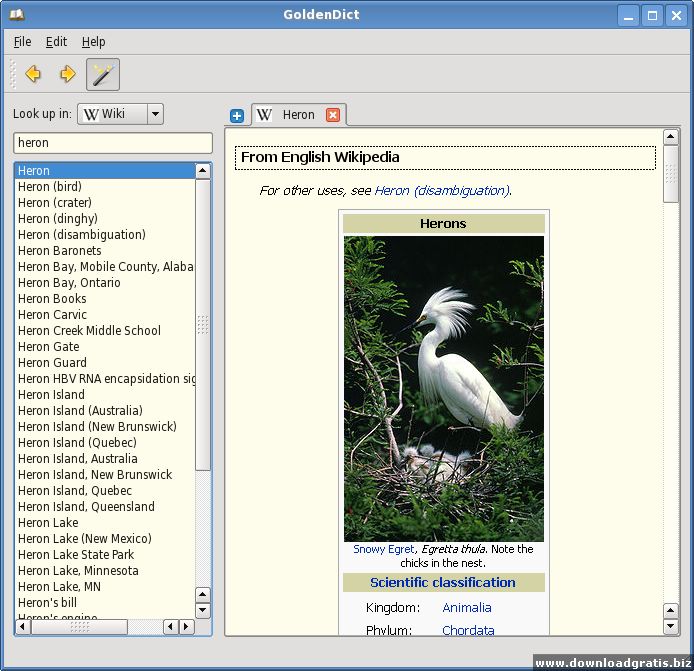
Task: Select Heron Bay, Ontario entry
Action: coord(105,282)
